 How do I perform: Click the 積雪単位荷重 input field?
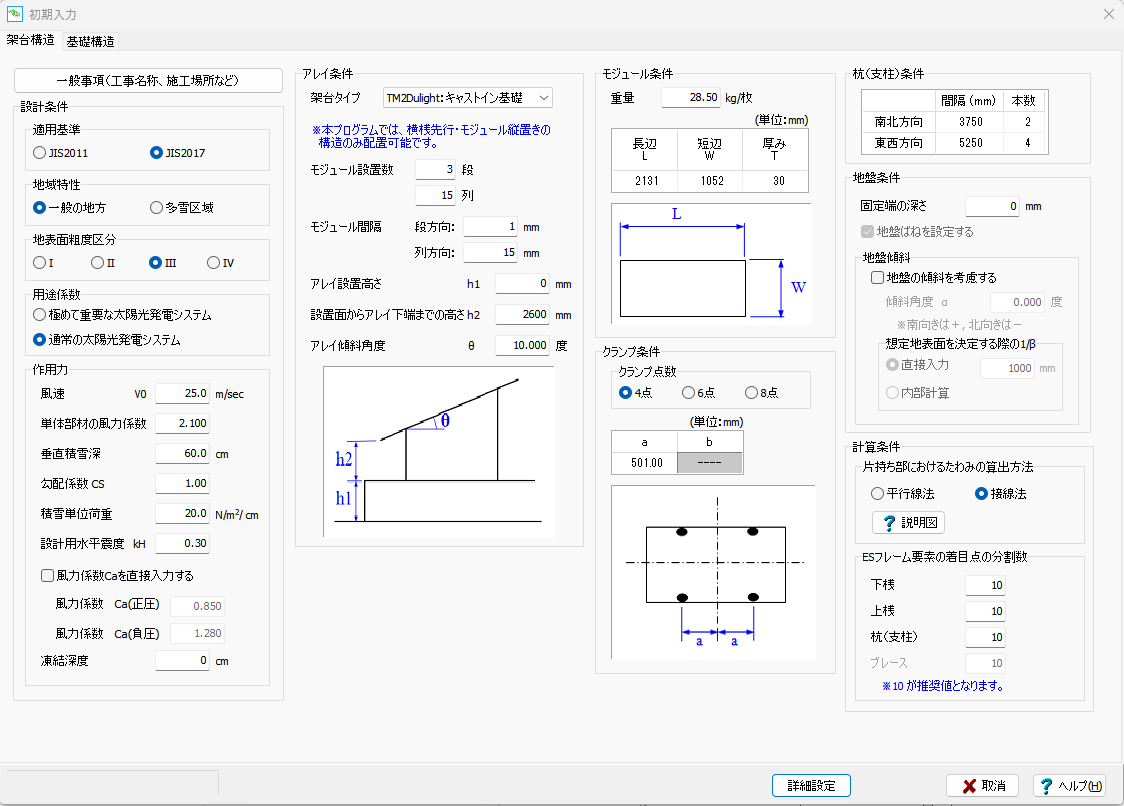click(182, 514)
